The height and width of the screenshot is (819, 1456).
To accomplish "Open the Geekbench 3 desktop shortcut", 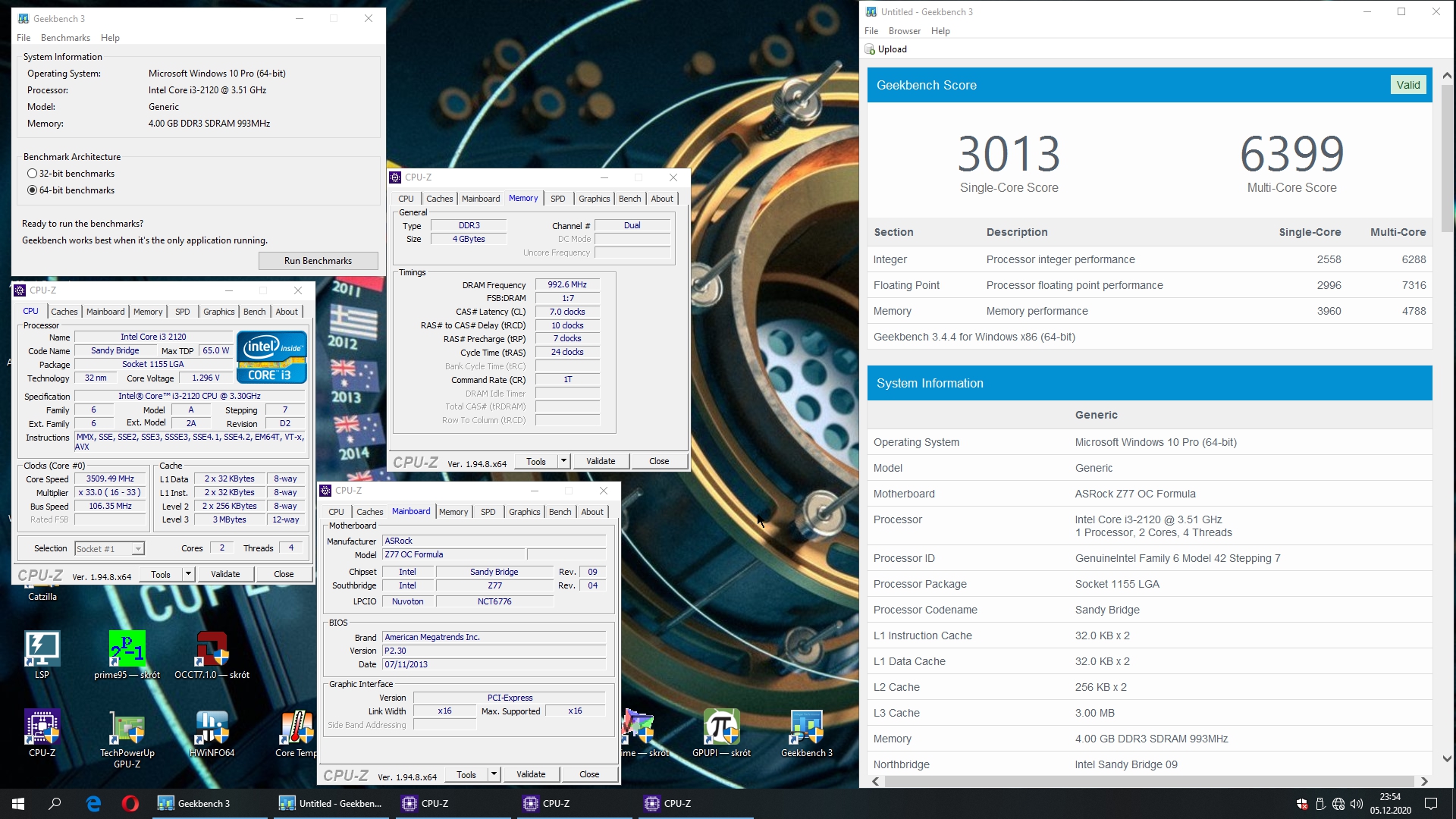I will (x=806, y=733).
